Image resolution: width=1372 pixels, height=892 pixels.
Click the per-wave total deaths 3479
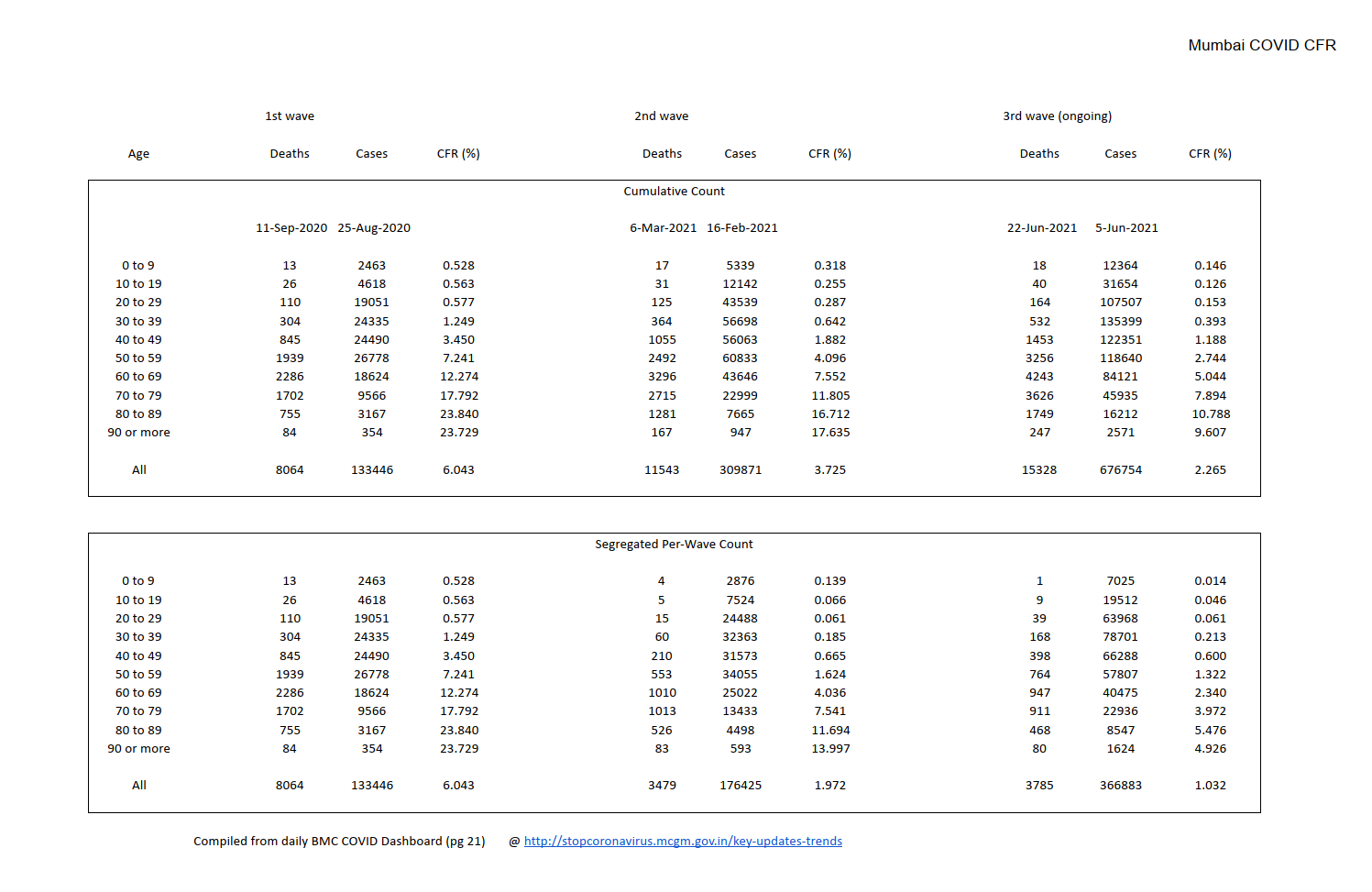pos(662,786)
